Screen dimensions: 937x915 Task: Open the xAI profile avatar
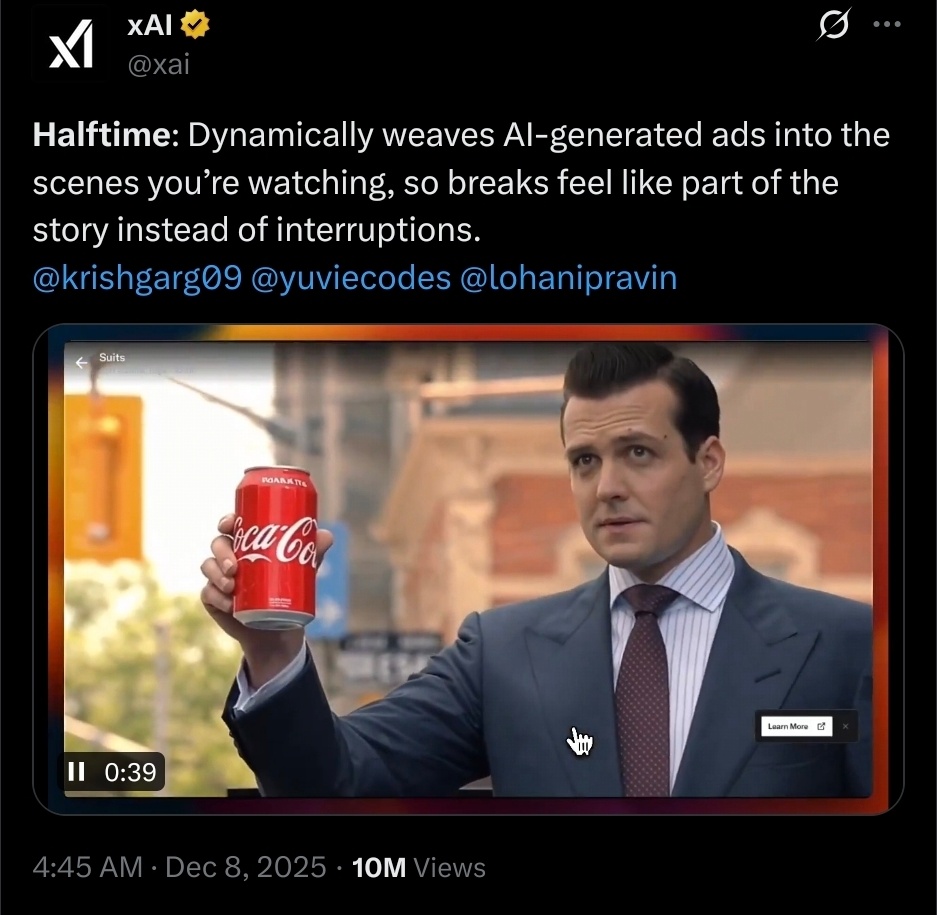(x=71, y=44)
